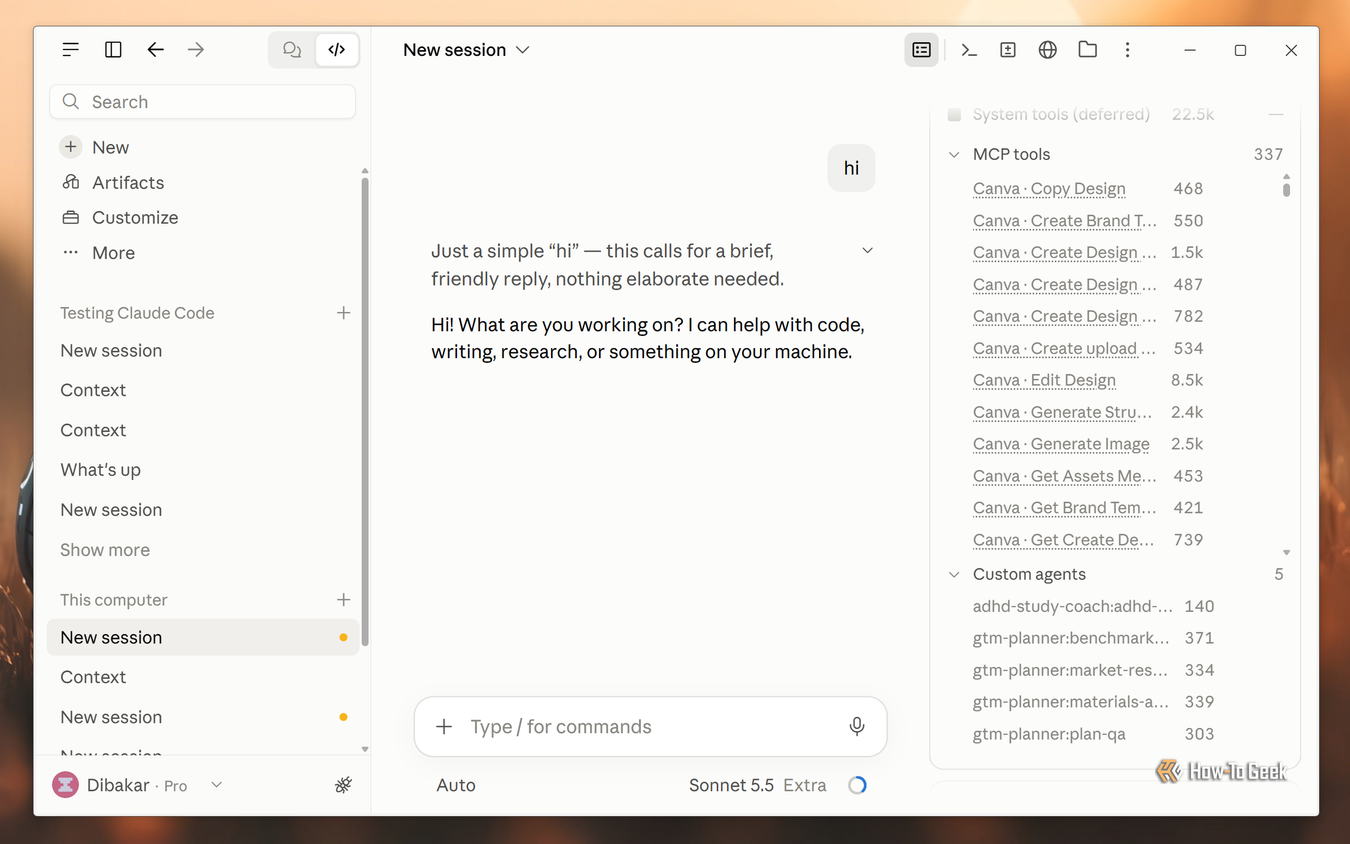
Task: Click the circular usage progress indicator
Action: tap(857, 786)
